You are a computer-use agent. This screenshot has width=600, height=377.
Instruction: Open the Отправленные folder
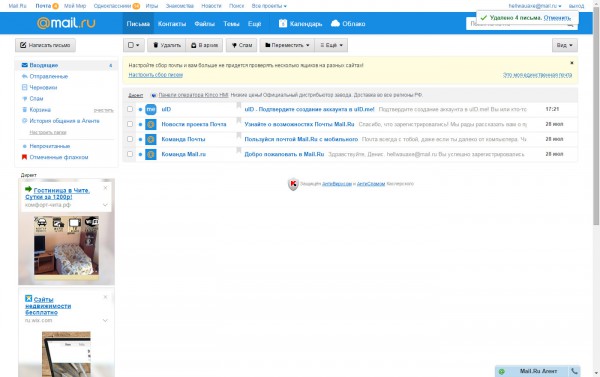(48, 76)
